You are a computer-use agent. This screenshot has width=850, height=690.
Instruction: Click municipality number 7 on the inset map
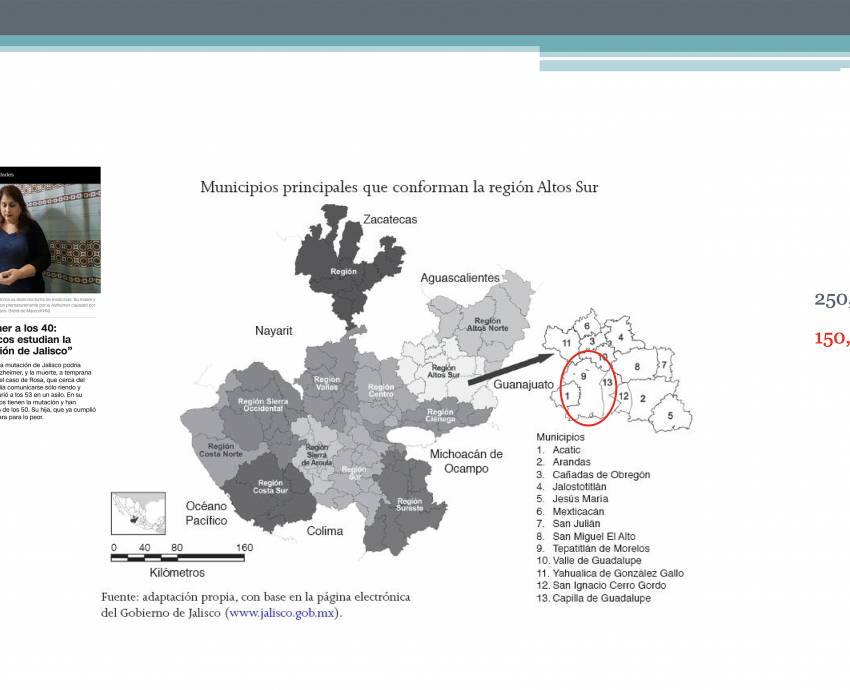point(664,365)
